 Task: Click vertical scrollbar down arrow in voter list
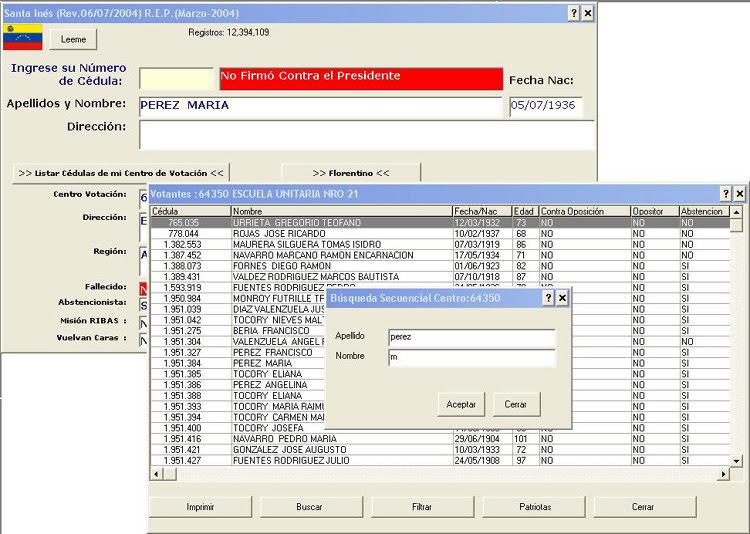[x=736, y=461]
